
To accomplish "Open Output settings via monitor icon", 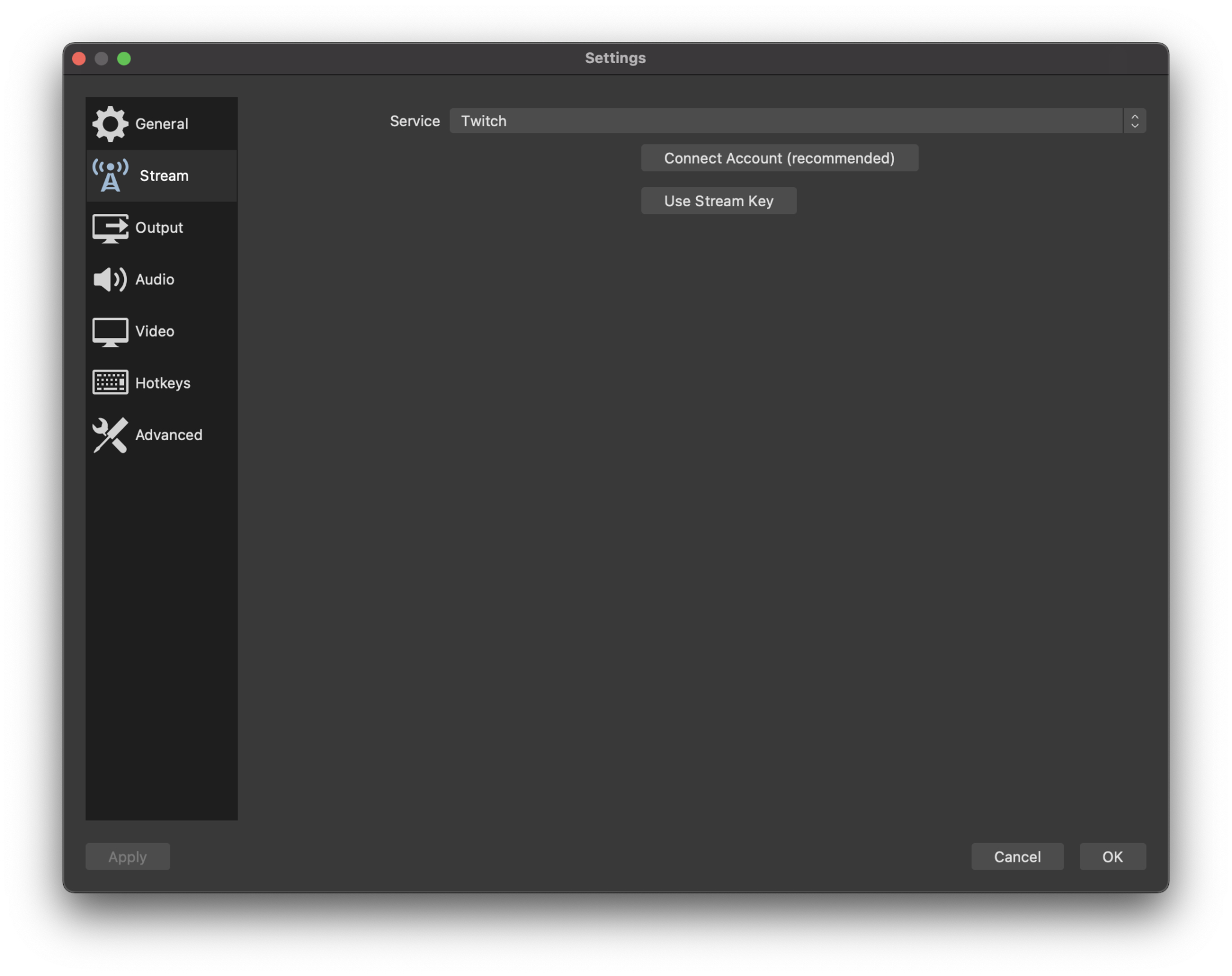I will pos(110,227).
